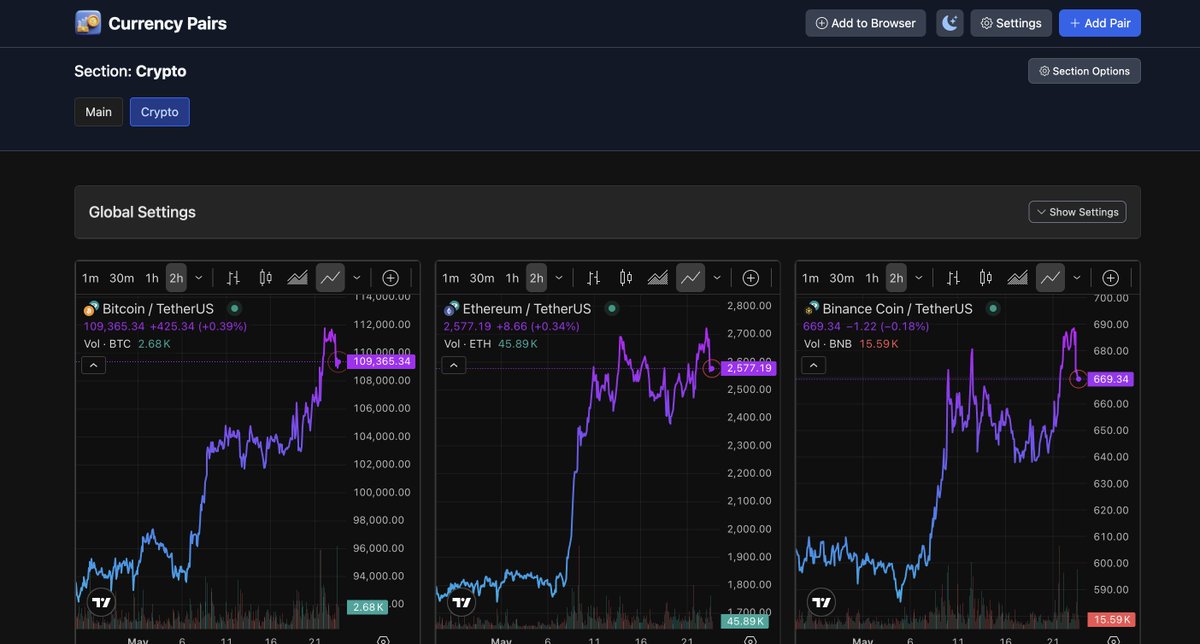The height and width of the screenshot is (644, 1200).
Task: Choose Area style on Bitcoin chart
Action: [x=297, y=278]
